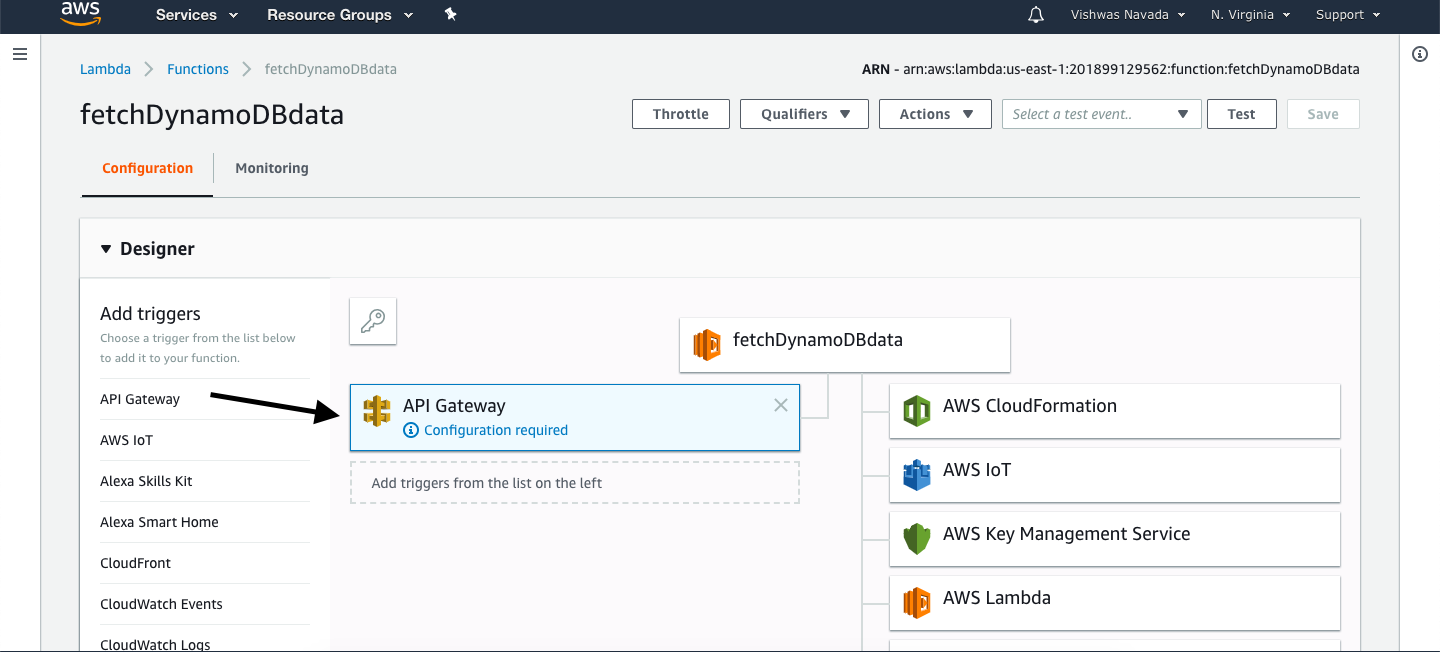
Task: Open the Services dropdown menu
Action: point(197,15)
